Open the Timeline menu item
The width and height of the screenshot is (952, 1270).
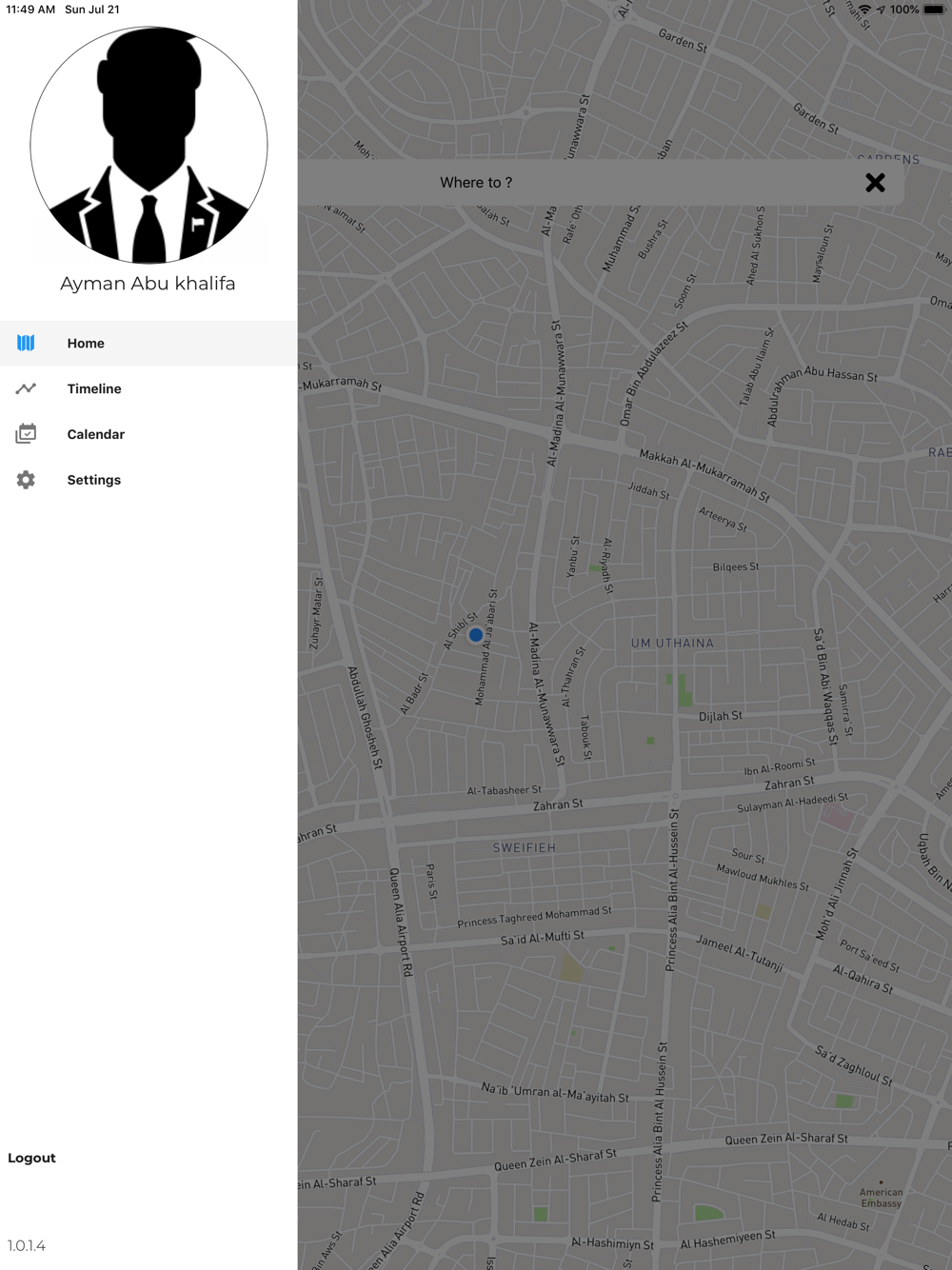point(149,388)
